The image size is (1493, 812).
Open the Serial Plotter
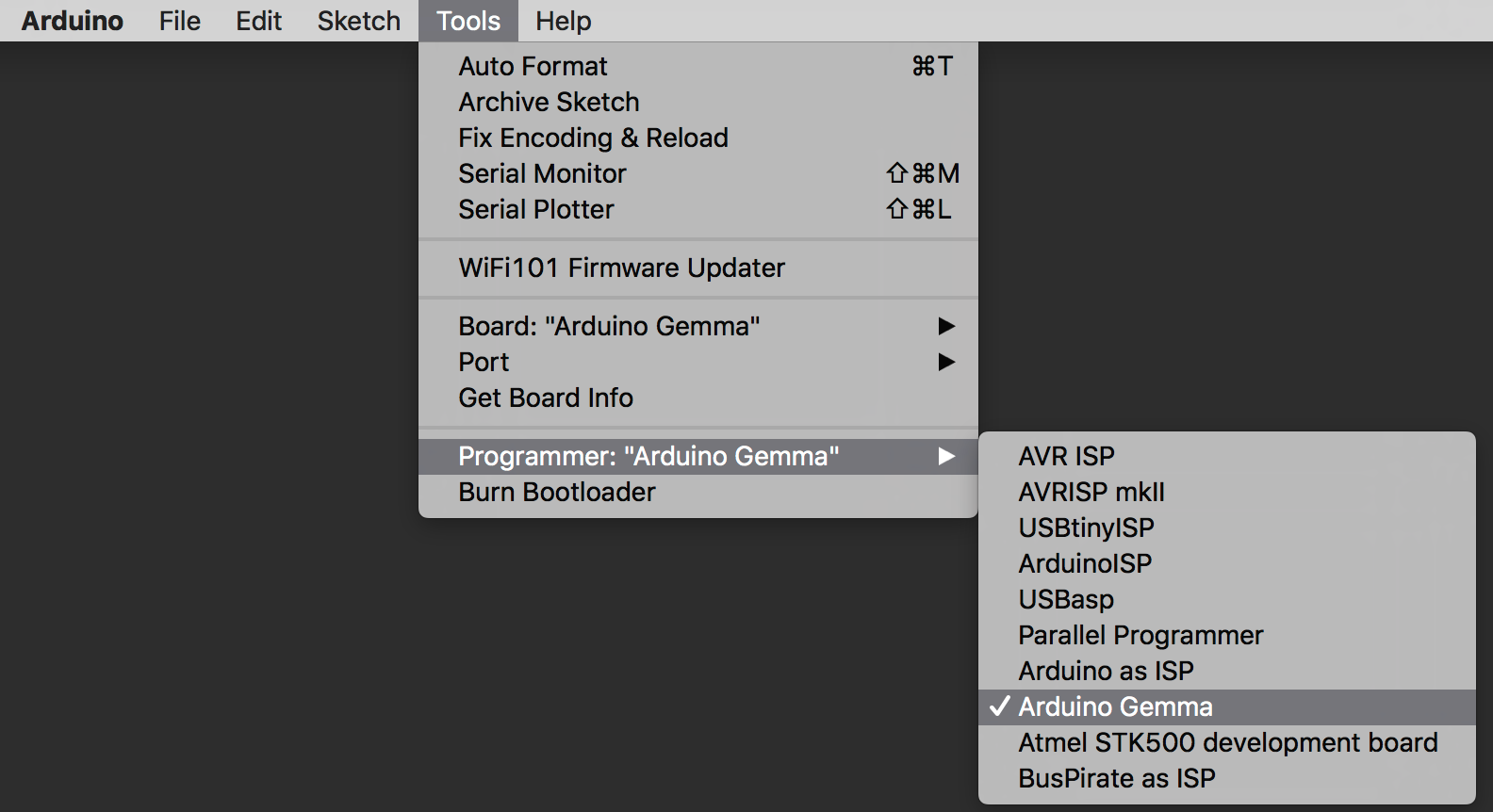pos(535,209)
